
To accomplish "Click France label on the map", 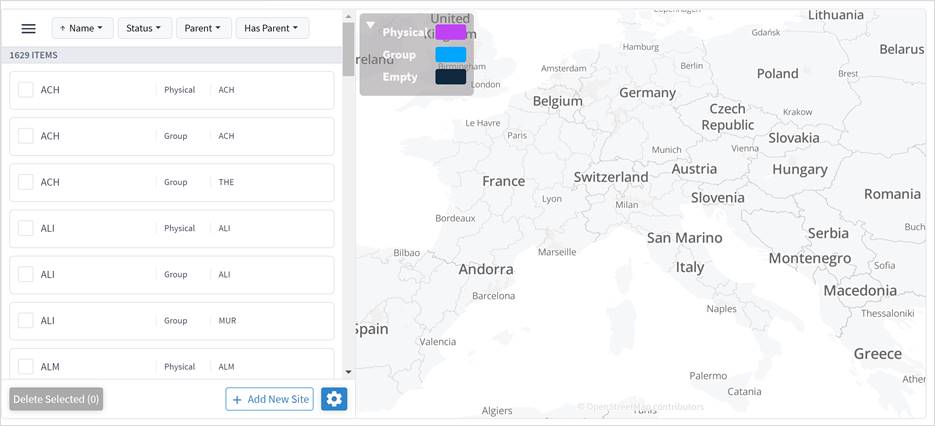I will pos(504,181).
